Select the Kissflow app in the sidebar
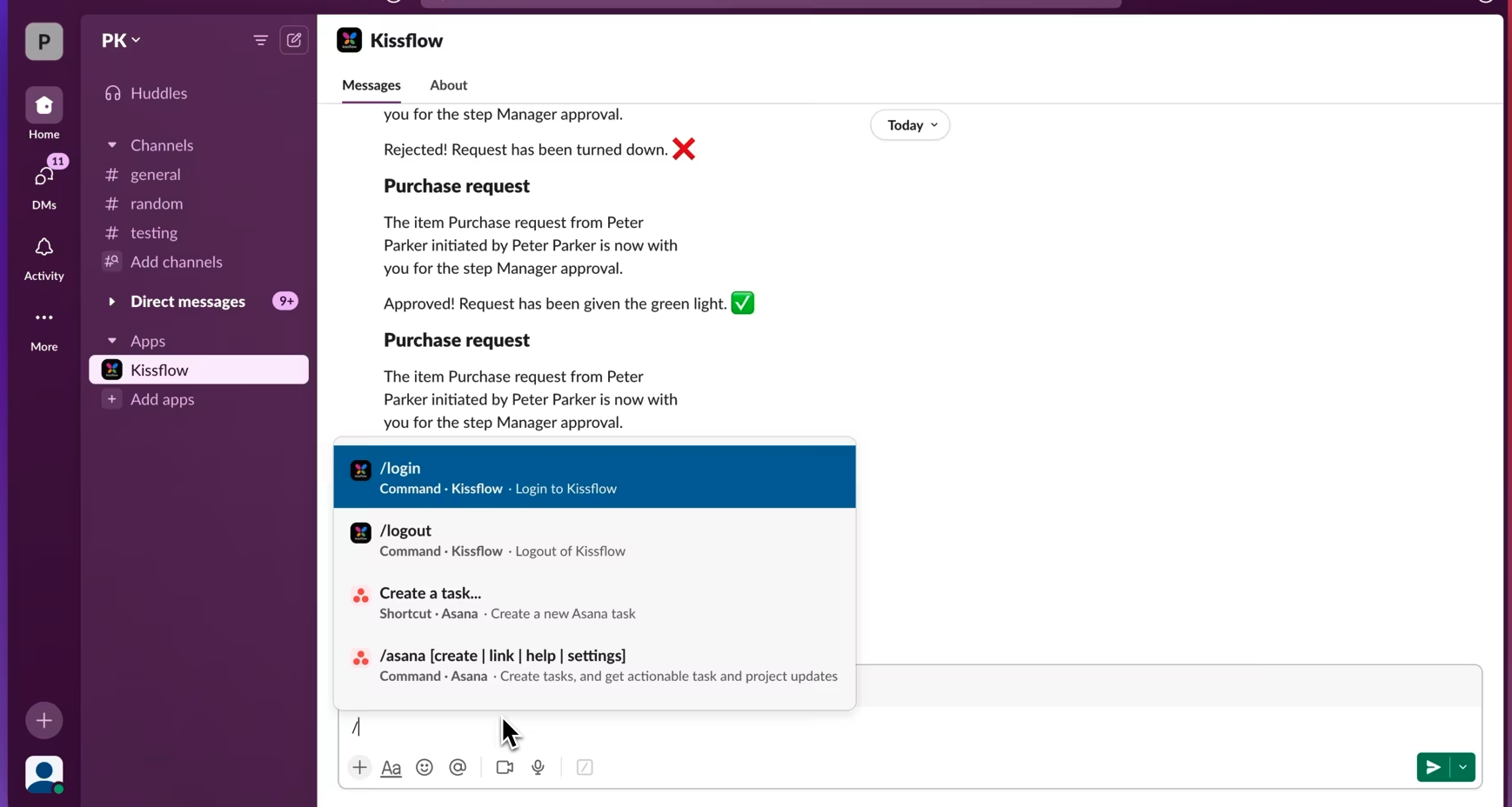1512x807 pixels. pos(198,370)
